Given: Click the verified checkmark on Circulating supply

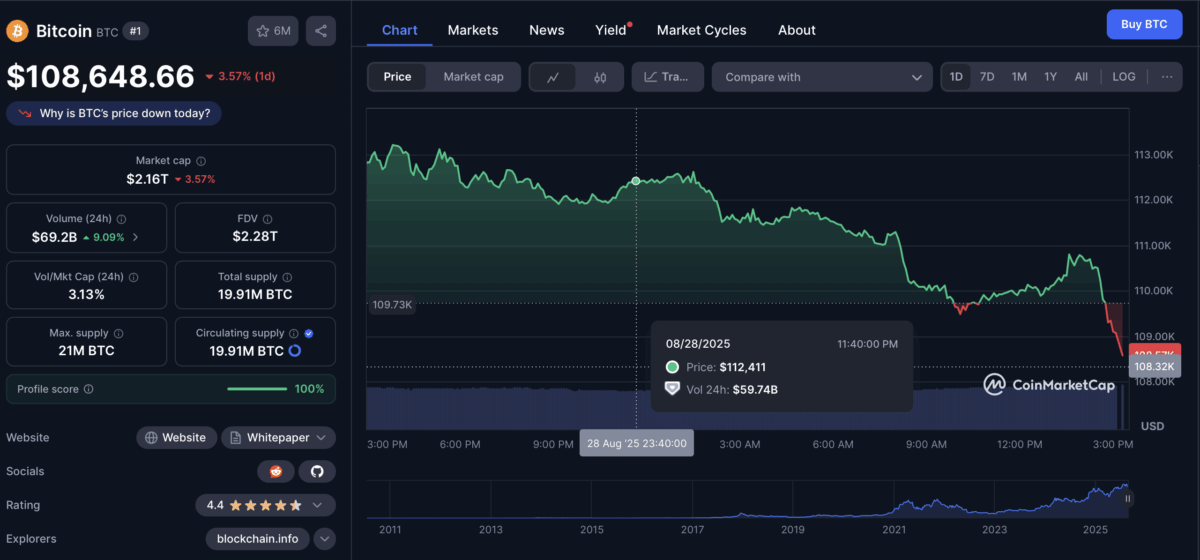Looking at the screenshot, I should point(309,334).
